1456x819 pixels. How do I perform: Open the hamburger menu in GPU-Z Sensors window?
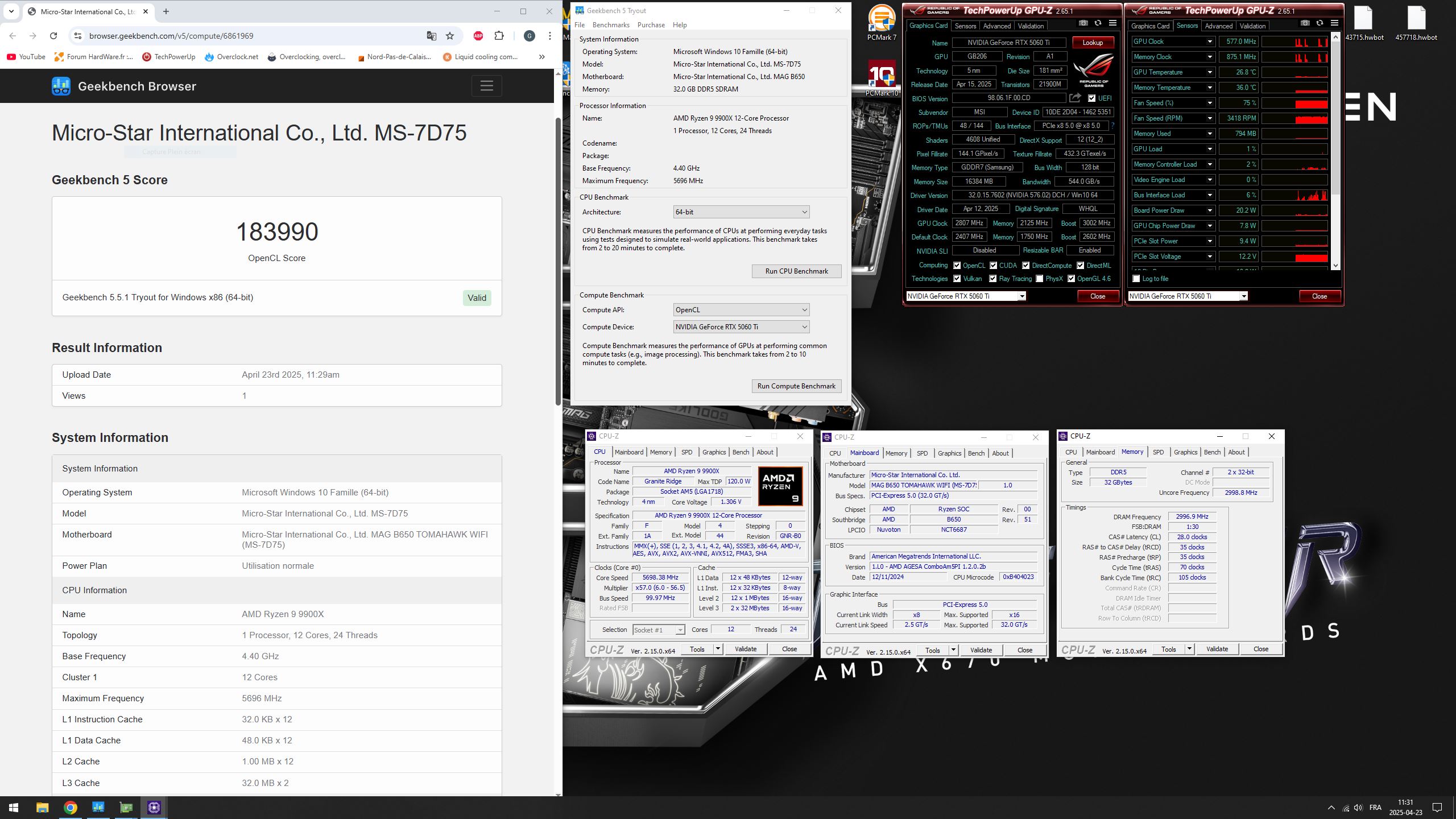pos(1334,23)
